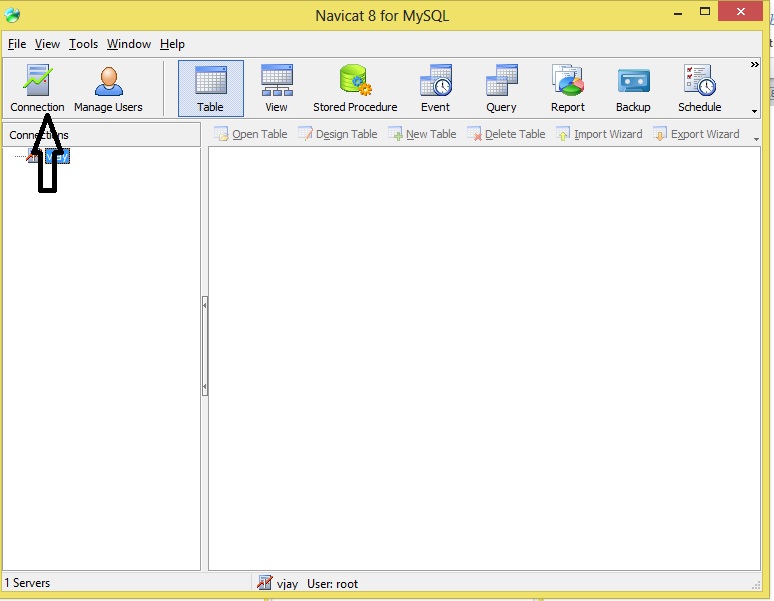The height and width of the screenshot is (601, 774).
Task: Close the Navicat window
Action: click(x=740, y=11)
